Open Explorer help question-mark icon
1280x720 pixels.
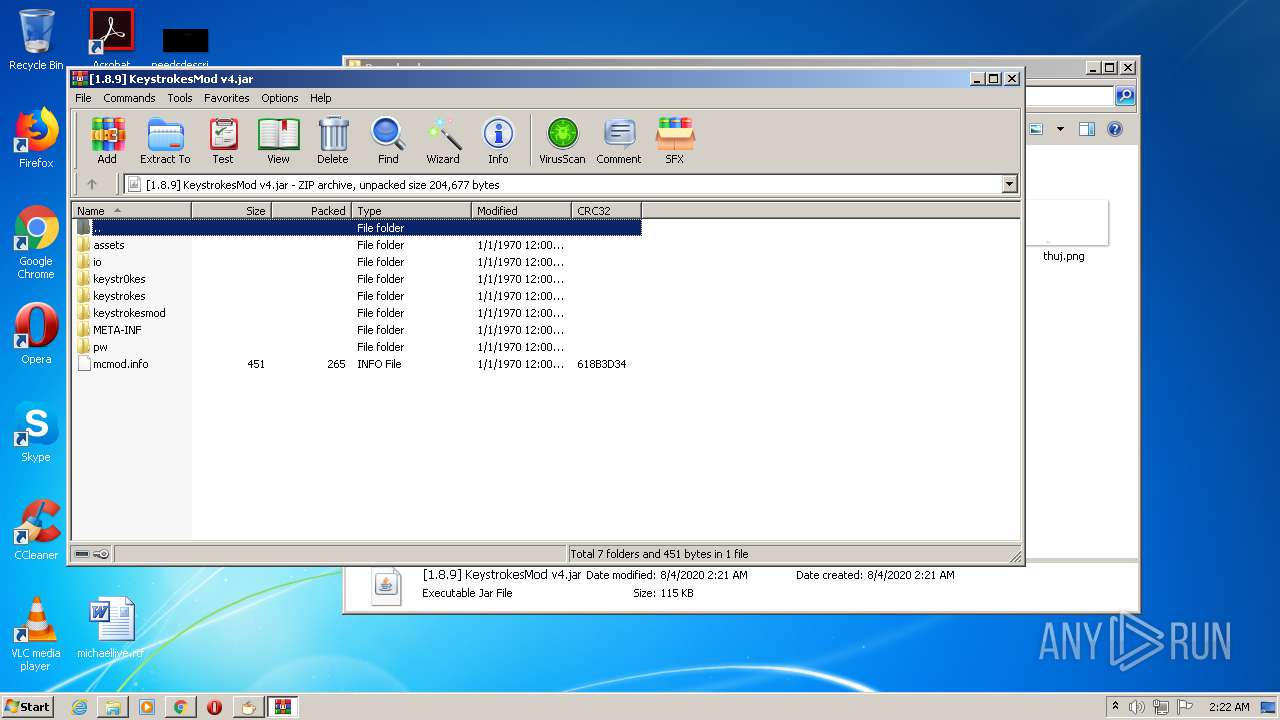(x=1115, y=129)
